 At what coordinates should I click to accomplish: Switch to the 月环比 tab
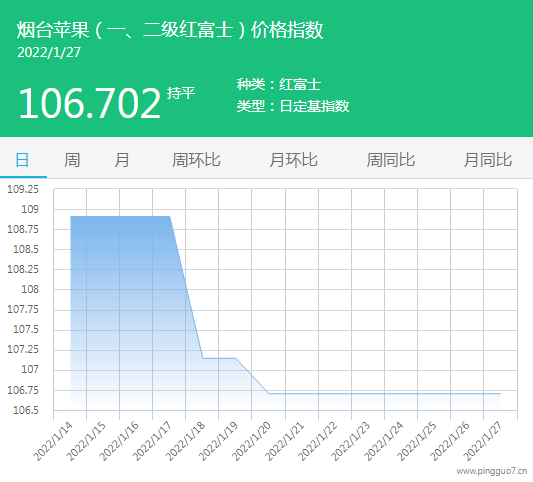tap(293, 160)
